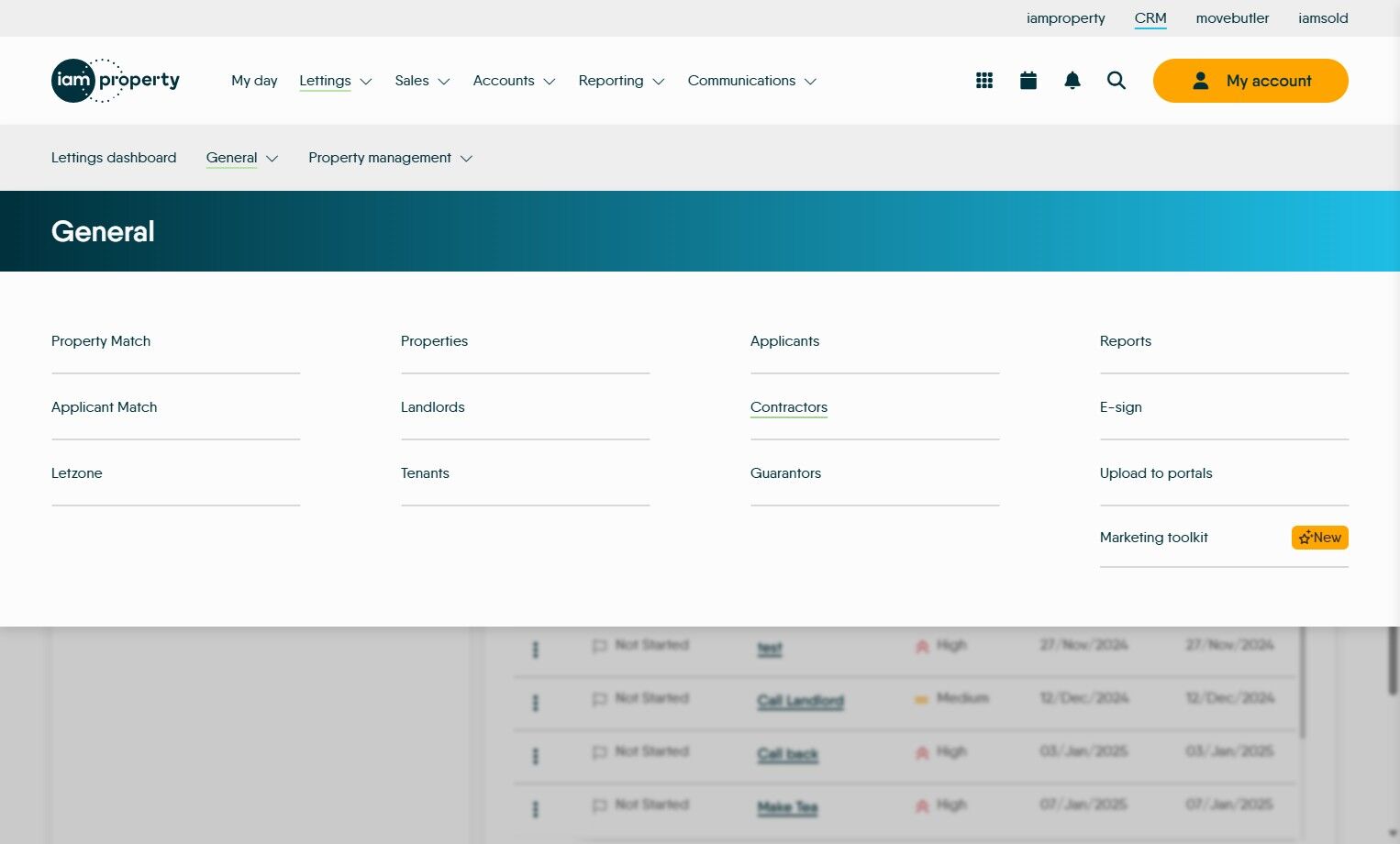Open the Reporting menu label
This screenshot has width=1400, height=844.
tap(611, 81)
